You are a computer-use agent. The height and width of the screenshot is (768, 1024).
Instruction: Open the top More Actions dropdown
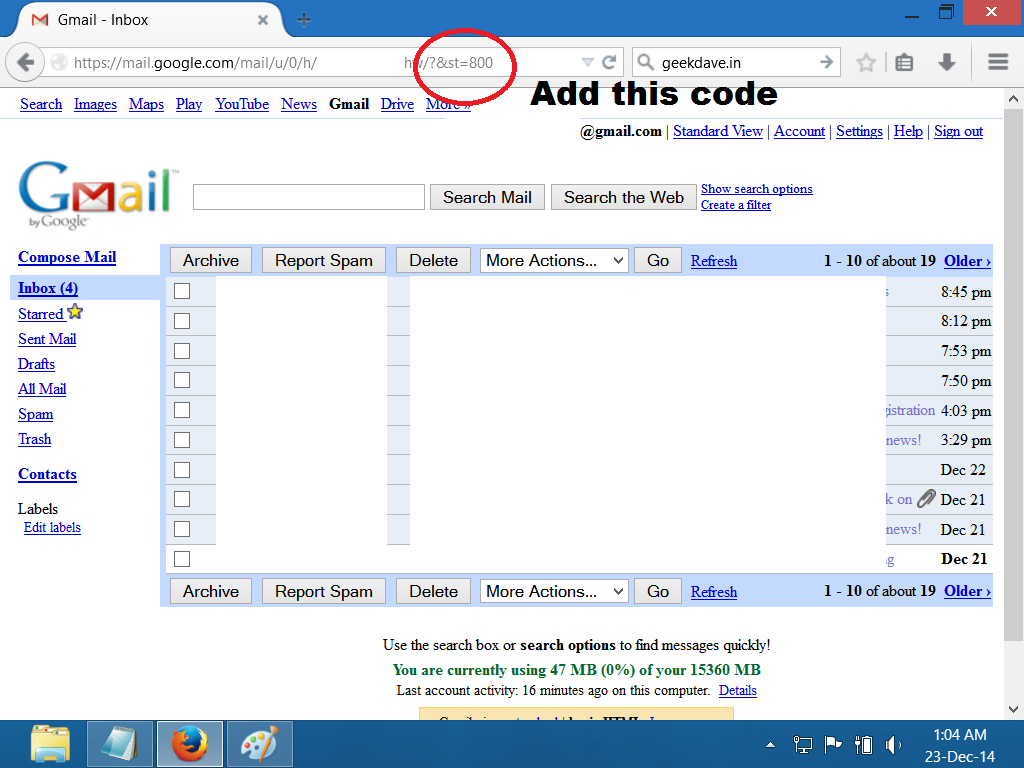click(x=554, y=261)
